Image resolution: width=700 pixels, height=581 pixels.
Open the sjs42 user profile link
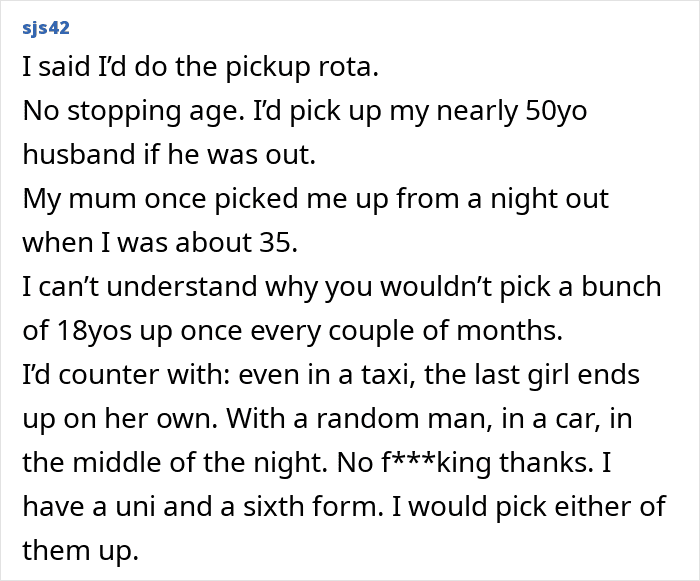[46, 26]
